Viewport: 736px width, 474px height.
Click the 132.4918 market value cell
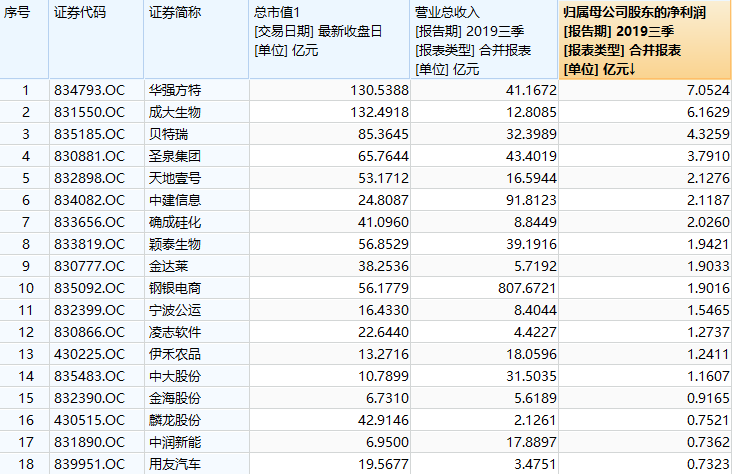tap(379, 112)
